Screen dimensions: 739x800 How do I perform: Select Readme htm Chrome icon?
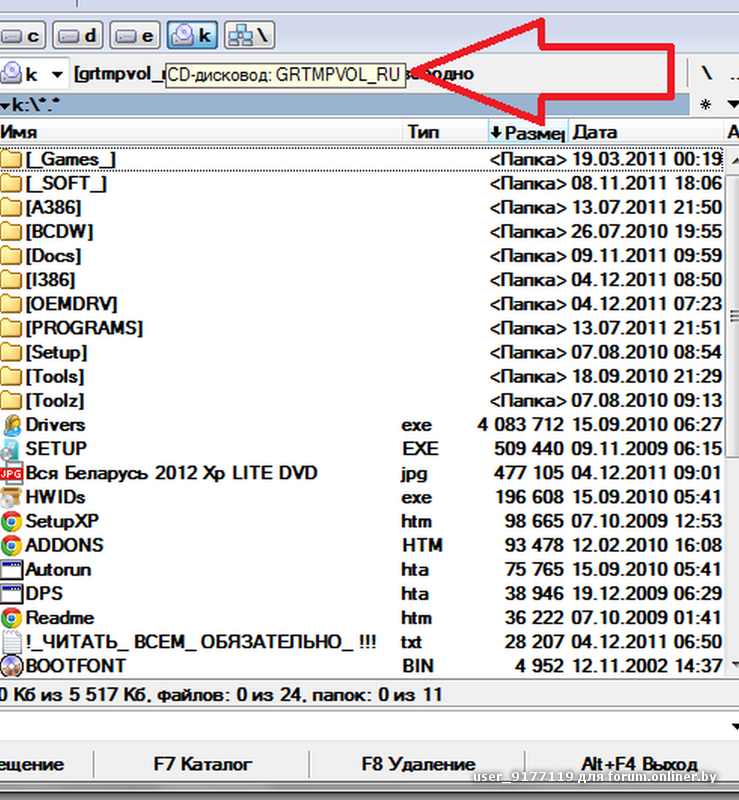click(11, 618)
